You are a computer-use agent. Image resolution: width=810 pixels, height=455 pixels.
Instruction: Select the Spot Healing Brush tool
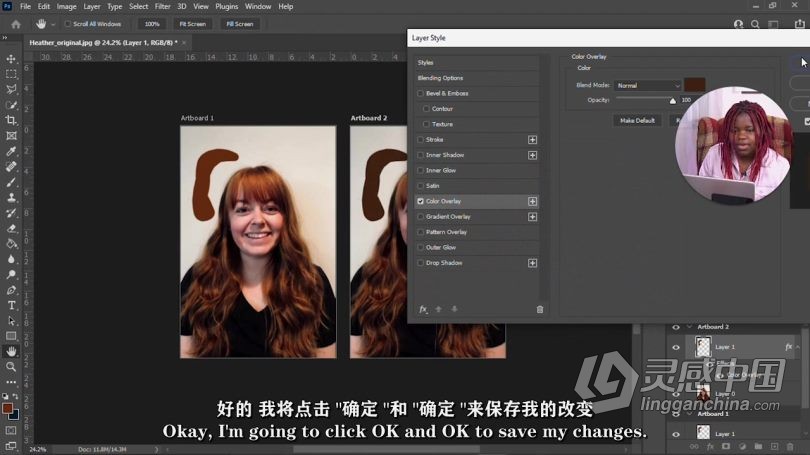coord(11,167)
